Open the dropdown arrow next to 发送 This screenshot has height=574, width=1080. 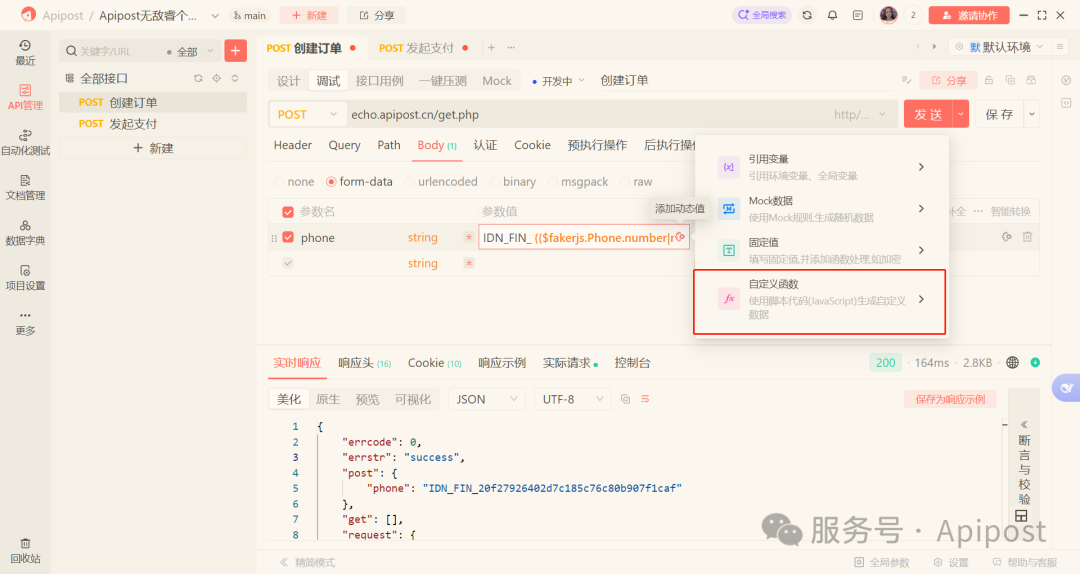(x=961, y=114)
